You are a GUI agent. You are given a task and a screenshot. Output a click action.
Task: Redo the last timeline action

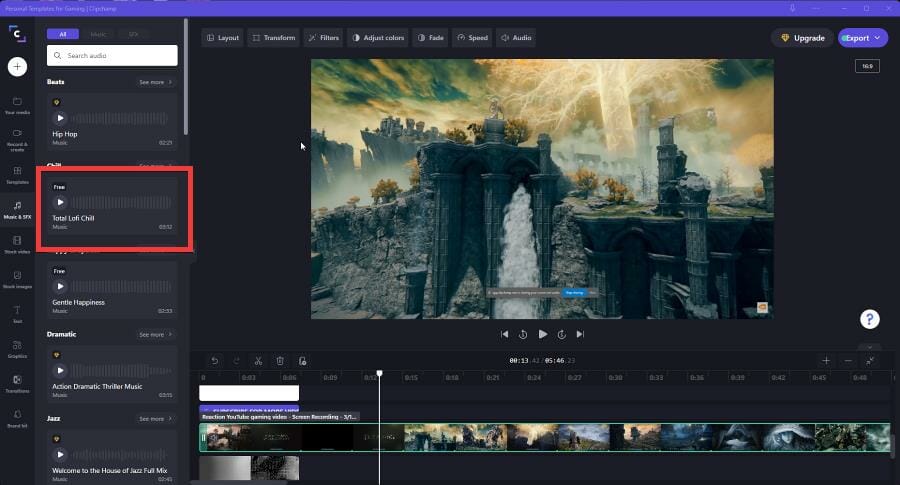[236, 361]
